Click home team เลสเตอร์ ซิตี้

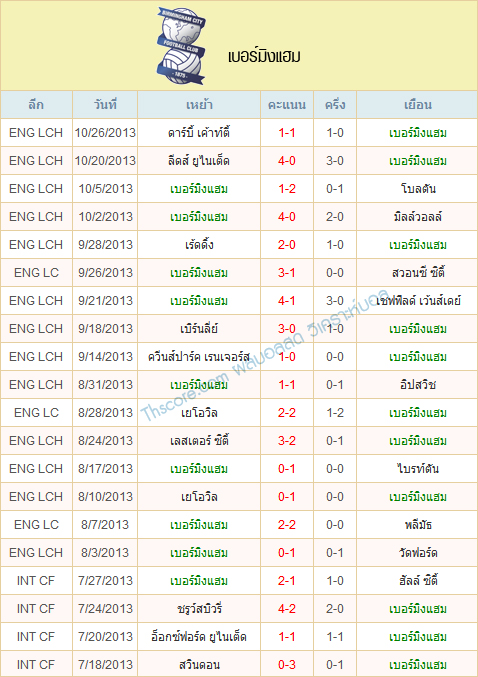tap(199, 441)
